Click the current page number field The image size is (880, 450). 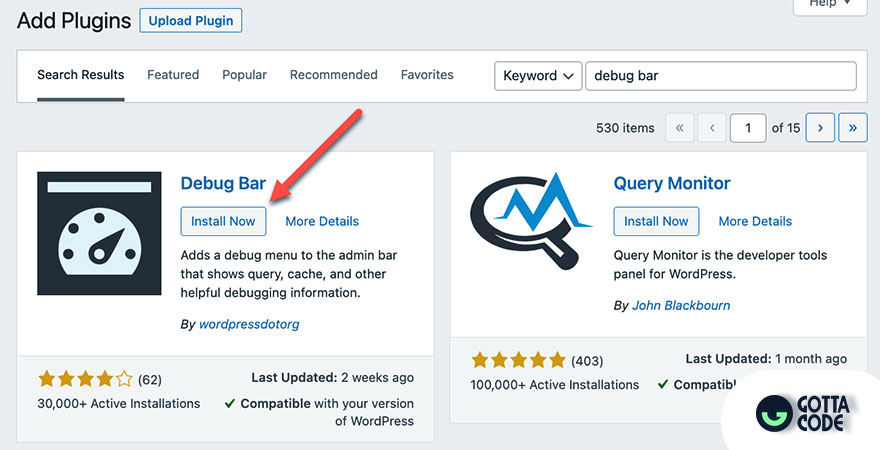click(748, 128)
